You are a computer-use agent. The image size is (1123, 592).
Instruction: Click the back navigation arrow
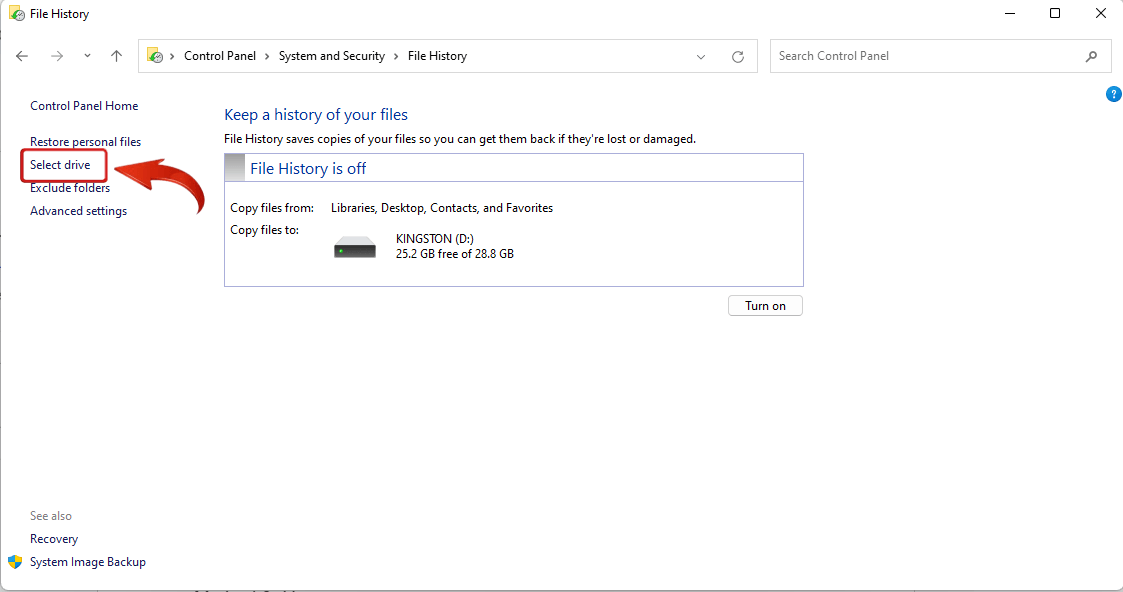[22, 56]
